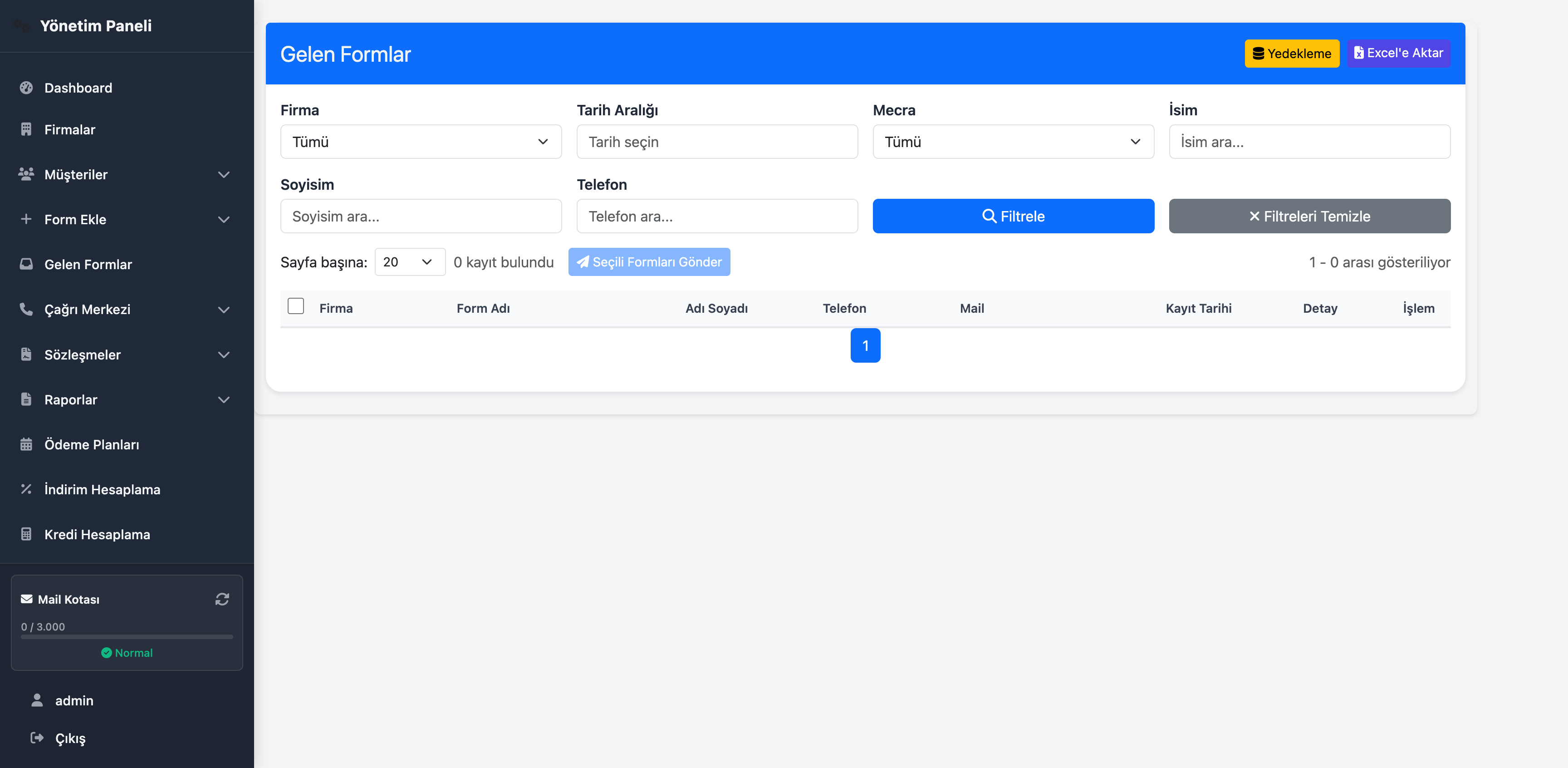Click the Kredi Hesaplama calculator icon
The image size is (1568, 768).
click(x=25, y=534)
